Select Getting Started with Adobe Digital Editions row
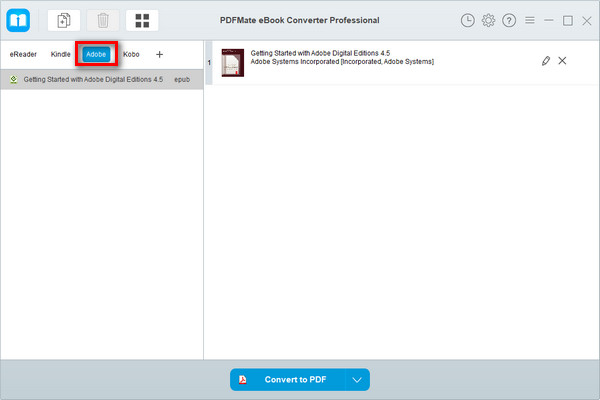This screenshot has width=600, height=400. [x=102, y=80]
